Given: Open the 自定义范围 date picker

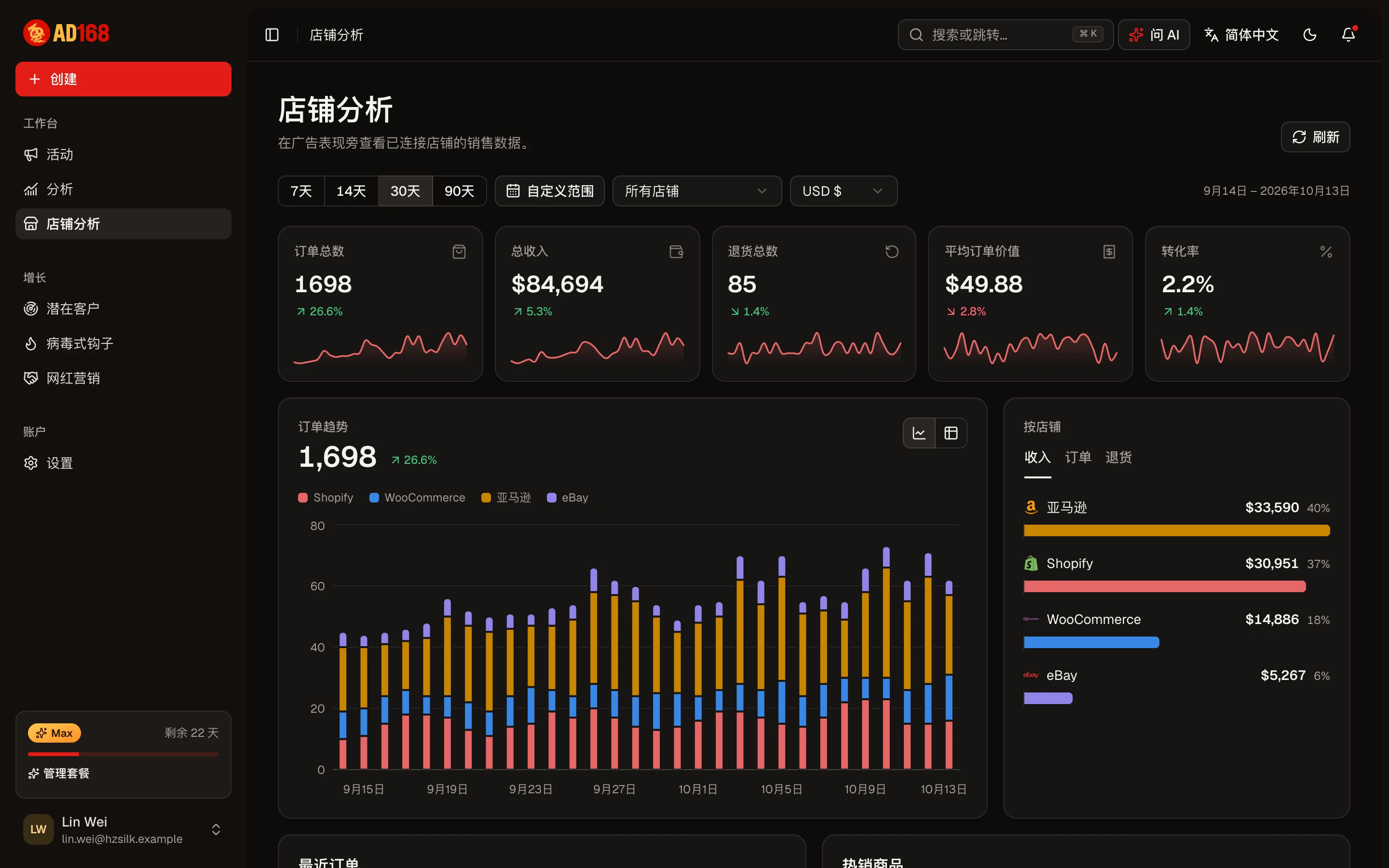Looking at the screenshot, I should click(x=549, y=191).
